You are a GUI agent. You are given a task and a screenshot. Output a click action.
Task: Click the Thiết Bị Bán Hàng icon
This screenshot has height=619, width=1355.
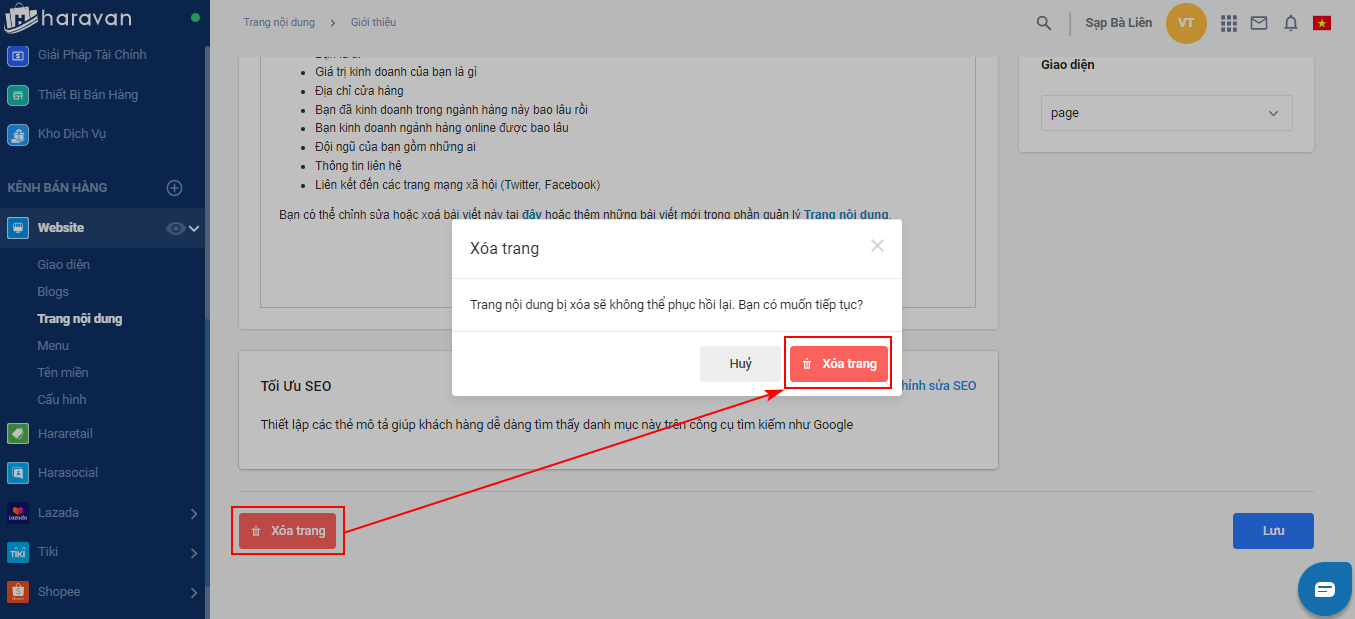(17, 95)
